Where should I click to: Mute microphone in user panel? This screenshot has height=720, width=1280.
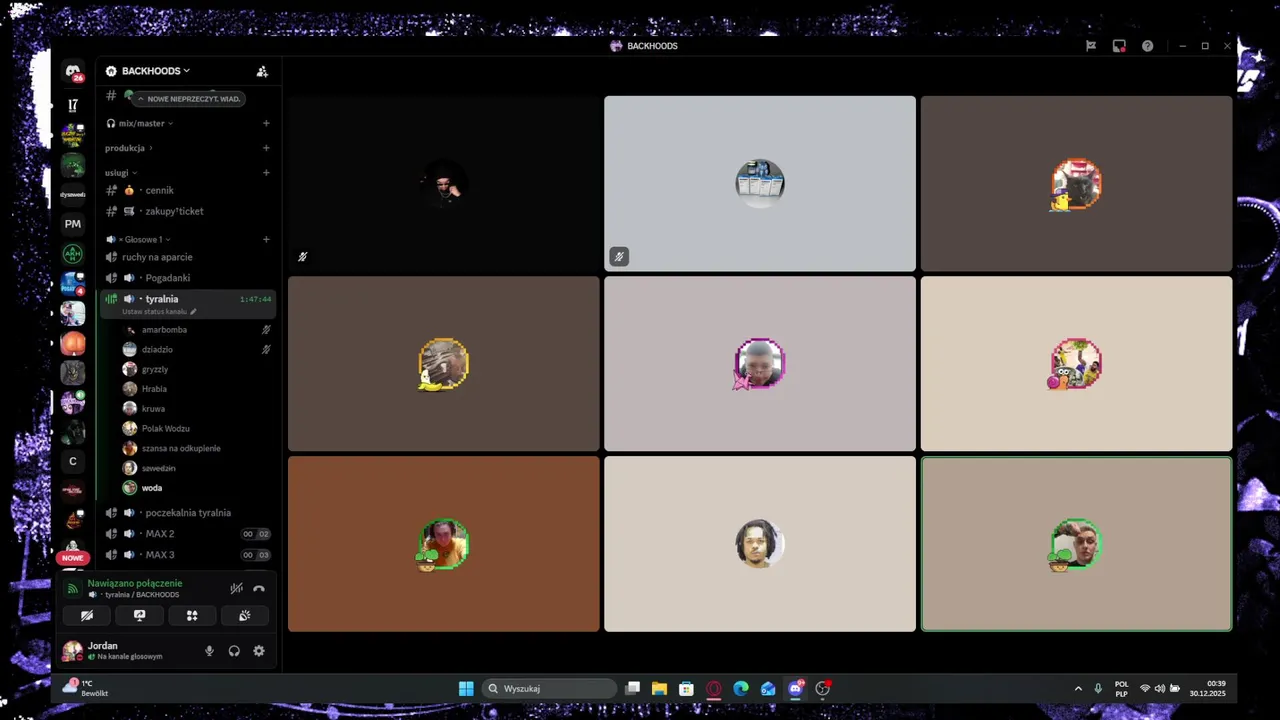(209, 651)
